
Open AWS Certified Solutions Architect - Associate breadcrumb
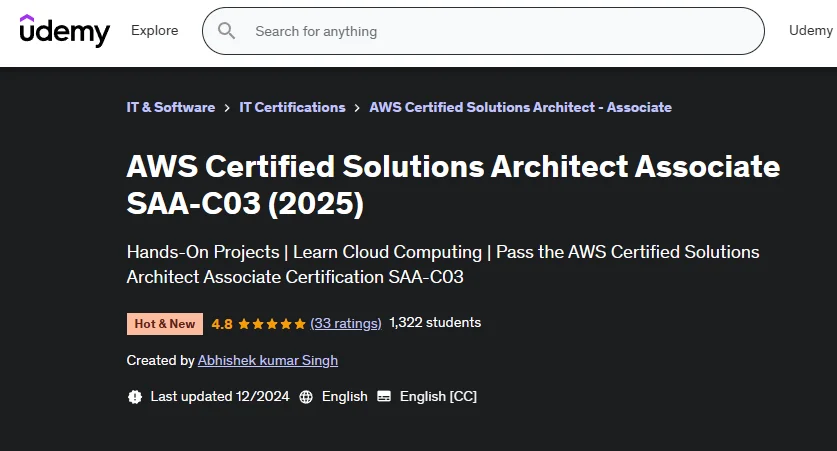click(x=520, y=107)
